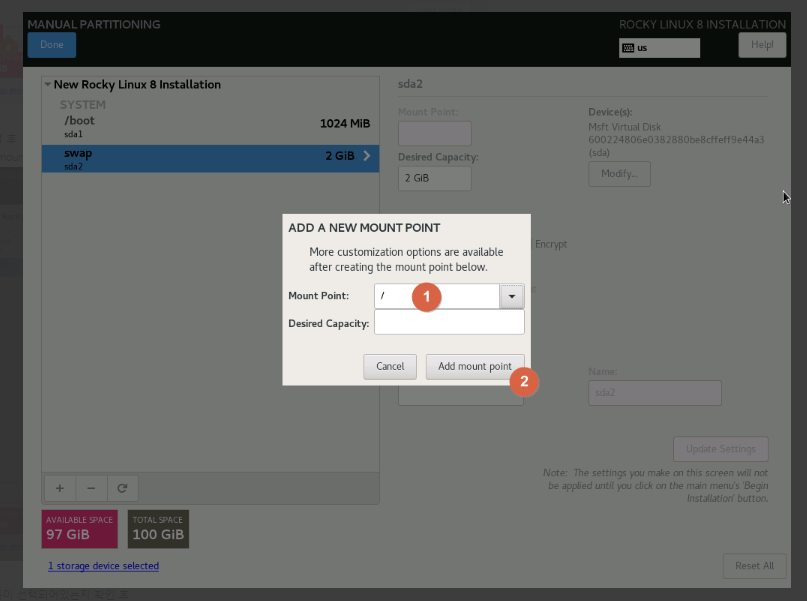Open the Help! button
Image resolution: width=807 pixels, height=601 pixels.
(762, 45)
